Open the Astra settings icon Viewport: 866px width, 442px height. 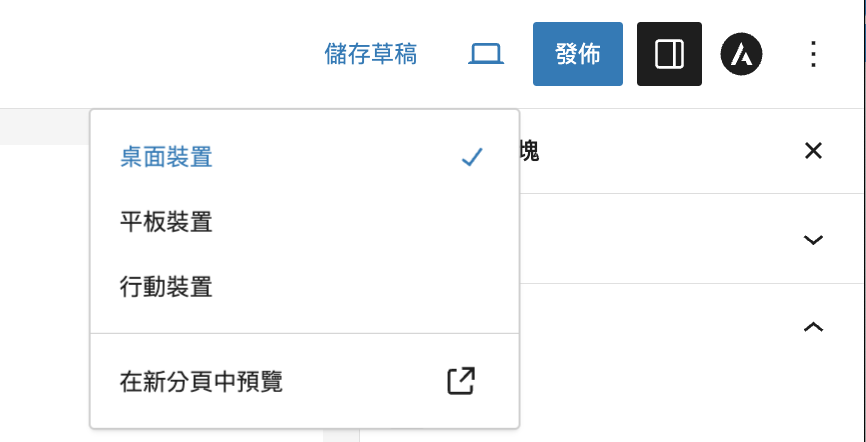point(741,54)
